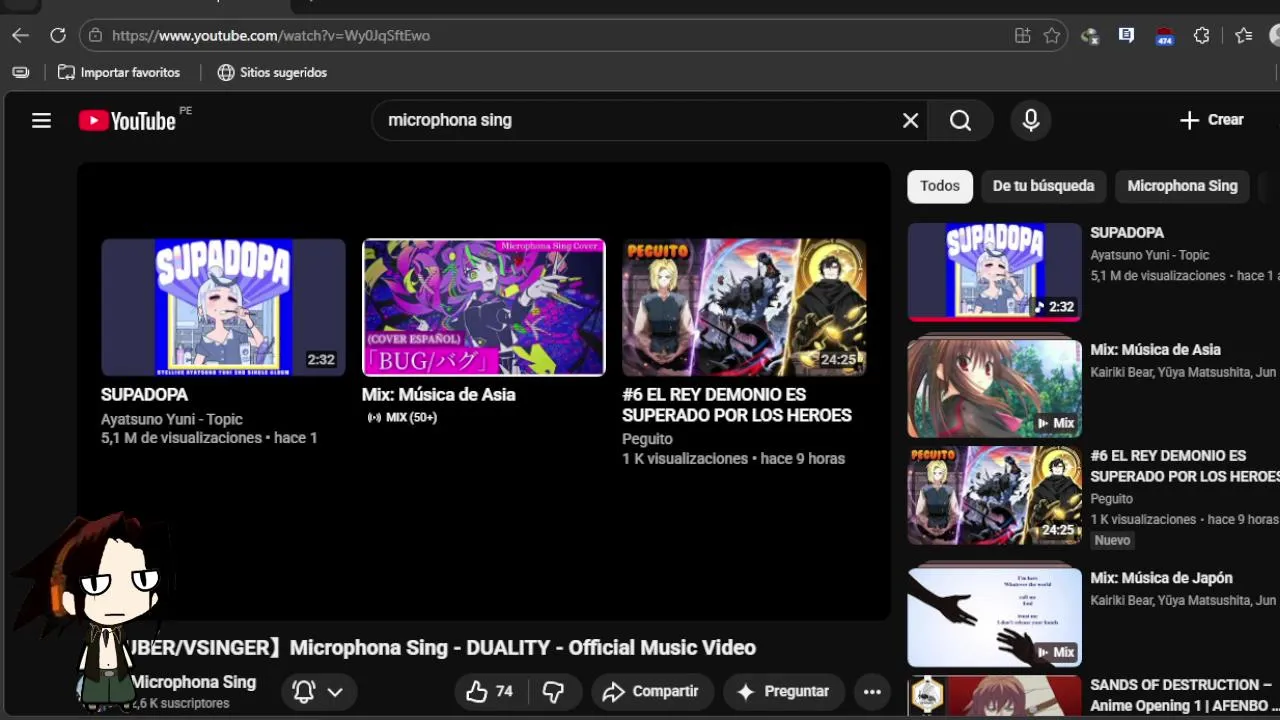
Task: Go to YouTube home via the logo
Action: click(128, 121)
